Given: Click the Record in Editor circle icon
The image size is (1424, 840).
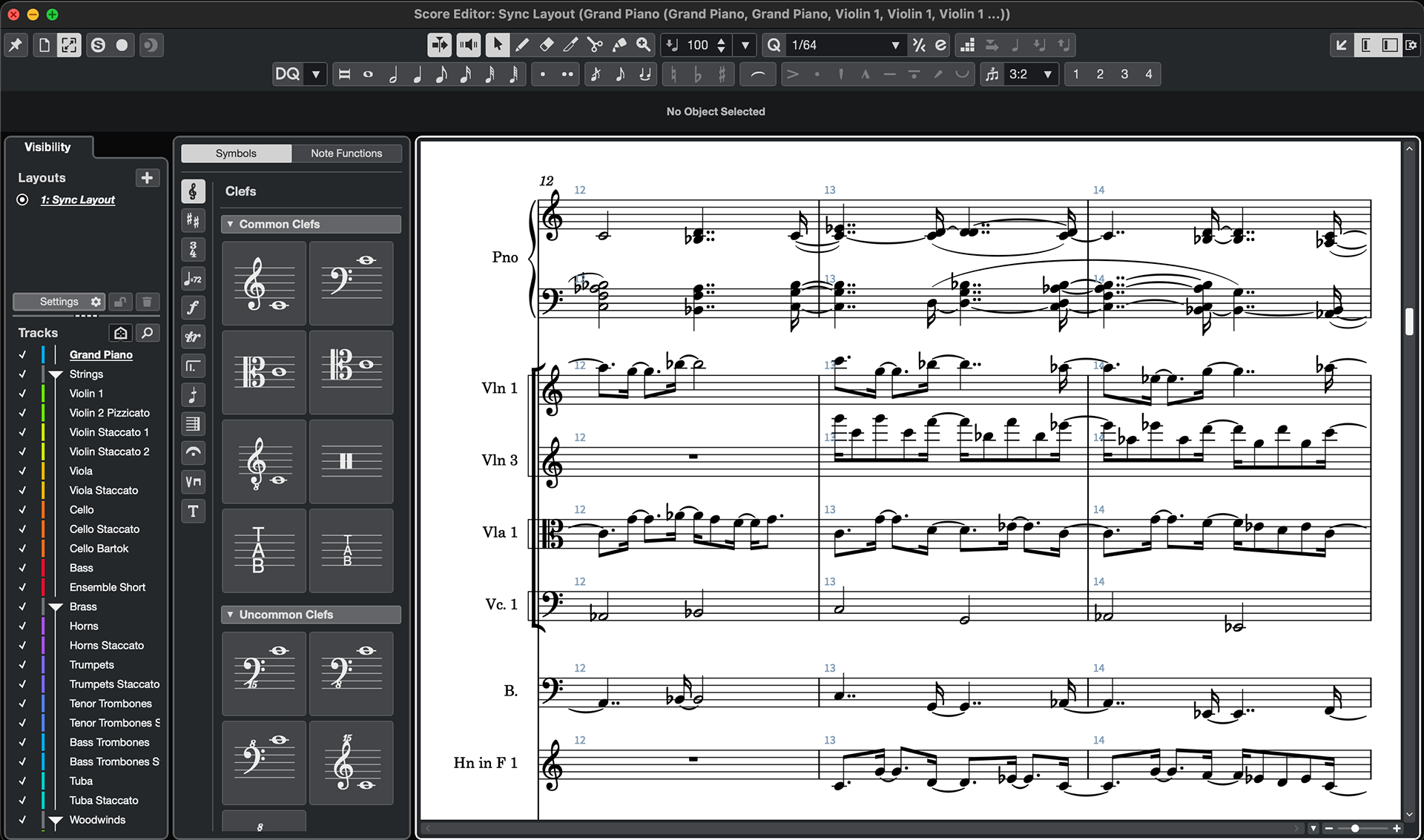Looking at the screenshot, I should (x=122, y=45).
